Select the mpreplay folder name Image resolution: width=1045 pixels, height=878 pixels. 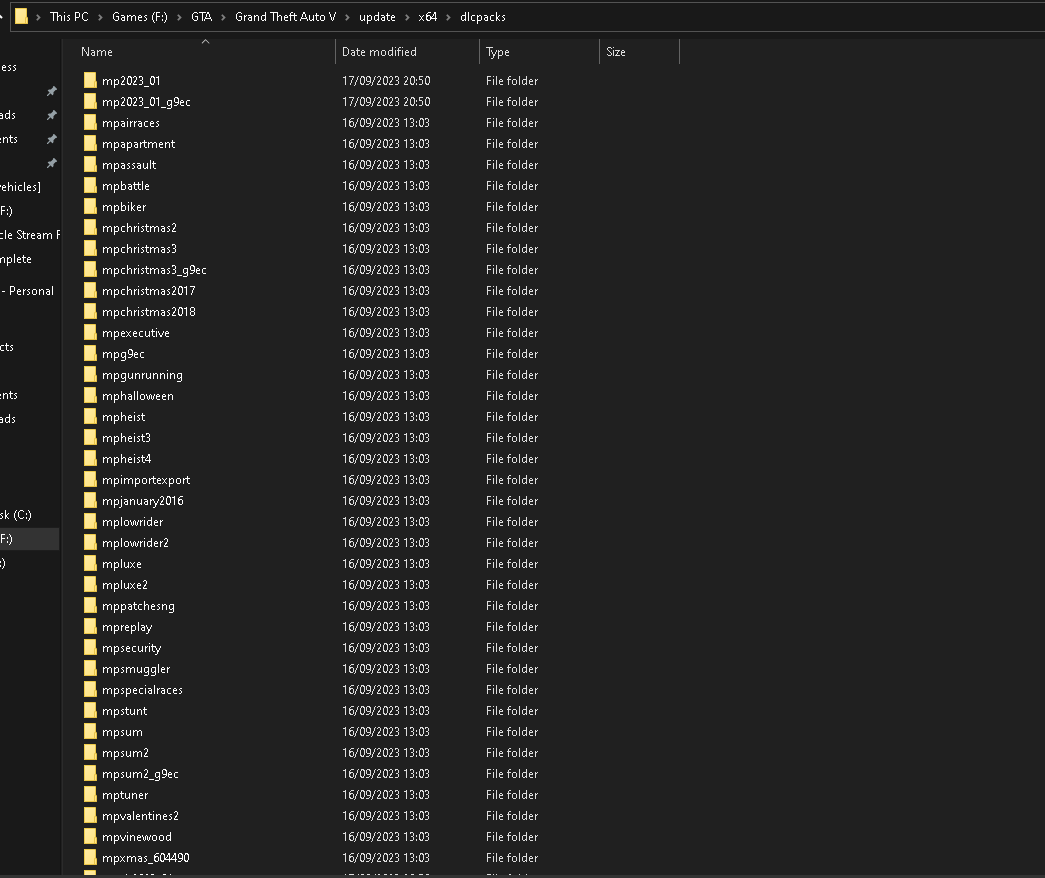point(127,627)
